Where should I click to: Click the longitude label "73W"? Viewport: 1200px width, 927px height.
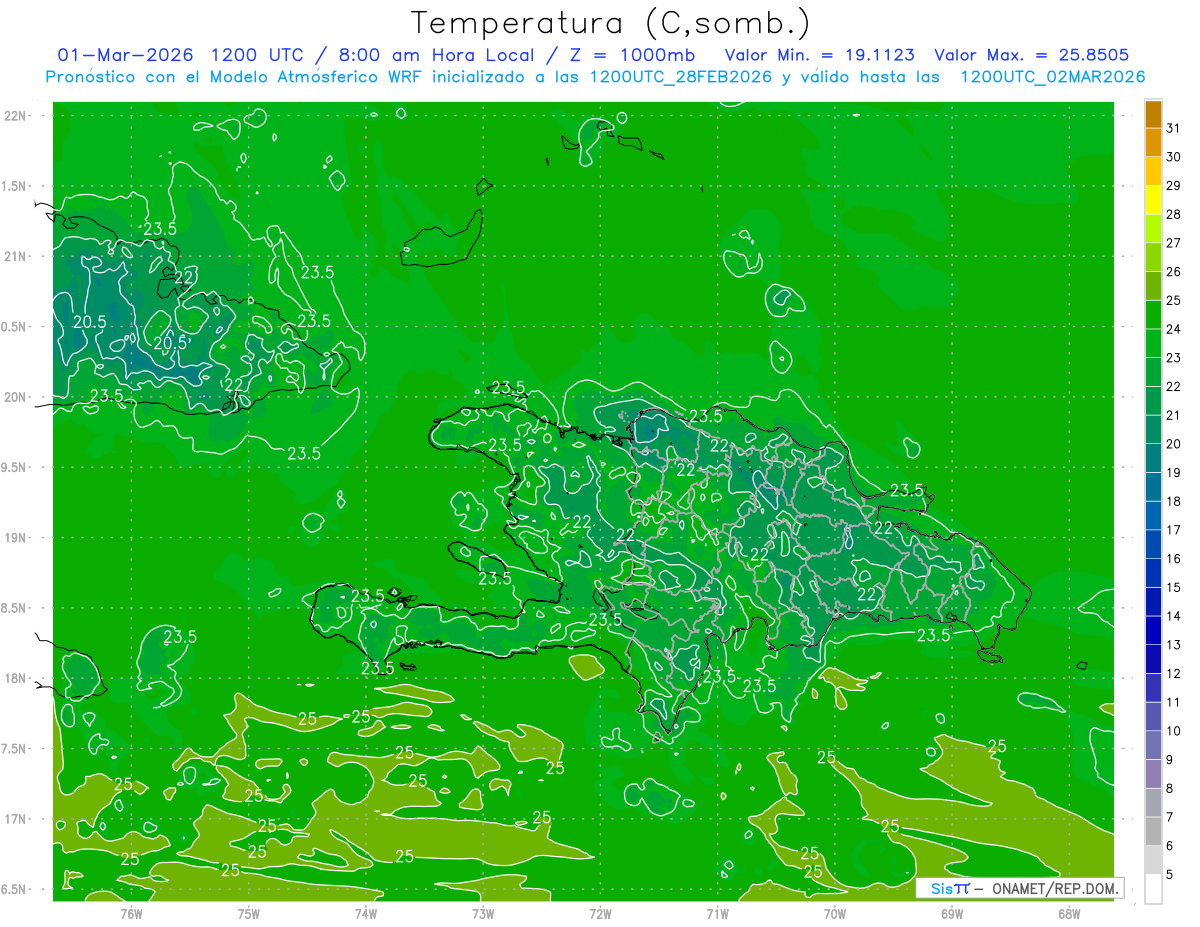[483, 913]
